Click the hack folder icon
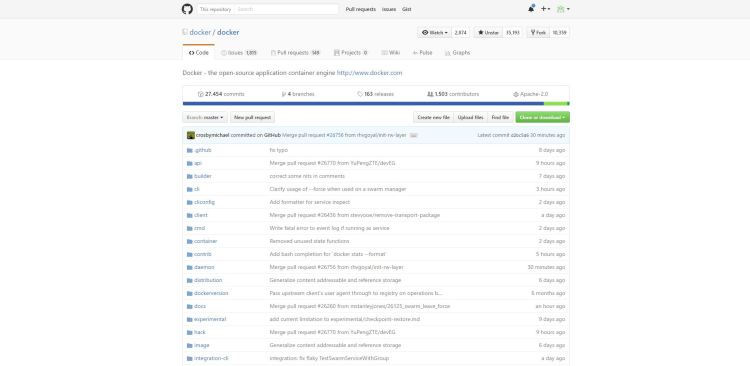 point(189,332)
